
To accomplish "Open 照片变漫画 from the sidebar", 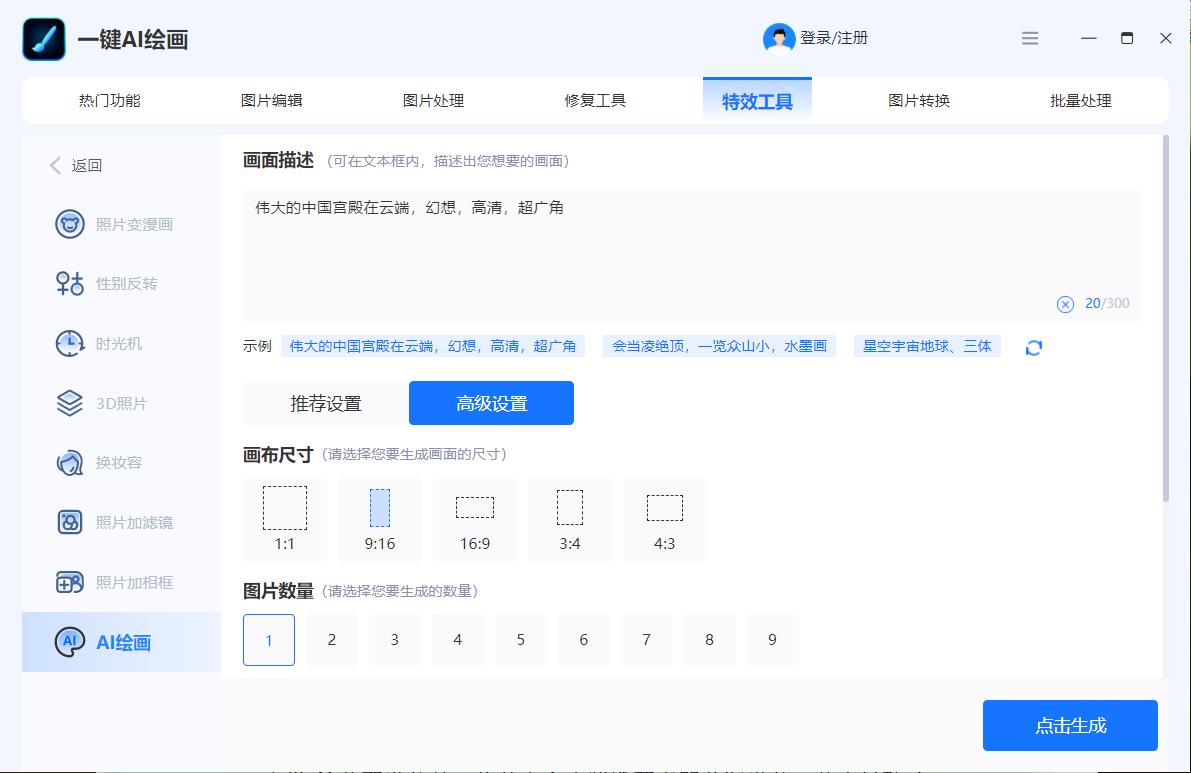I will coord(122,224).
